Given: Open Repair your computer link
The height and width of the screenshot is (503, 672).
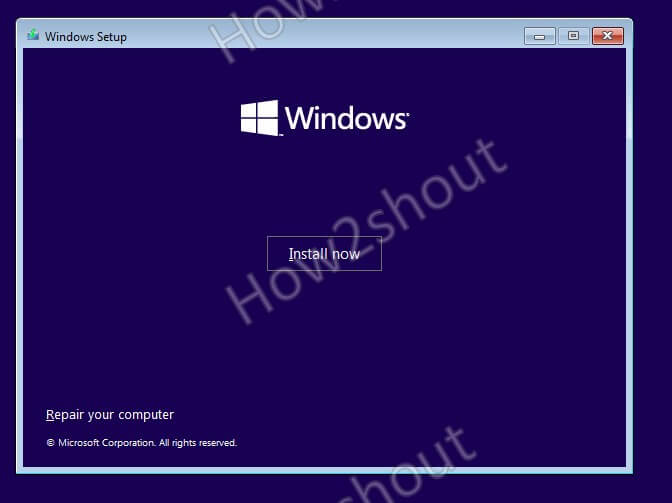Looking at the screenshot, I should (x=110, y=415).
